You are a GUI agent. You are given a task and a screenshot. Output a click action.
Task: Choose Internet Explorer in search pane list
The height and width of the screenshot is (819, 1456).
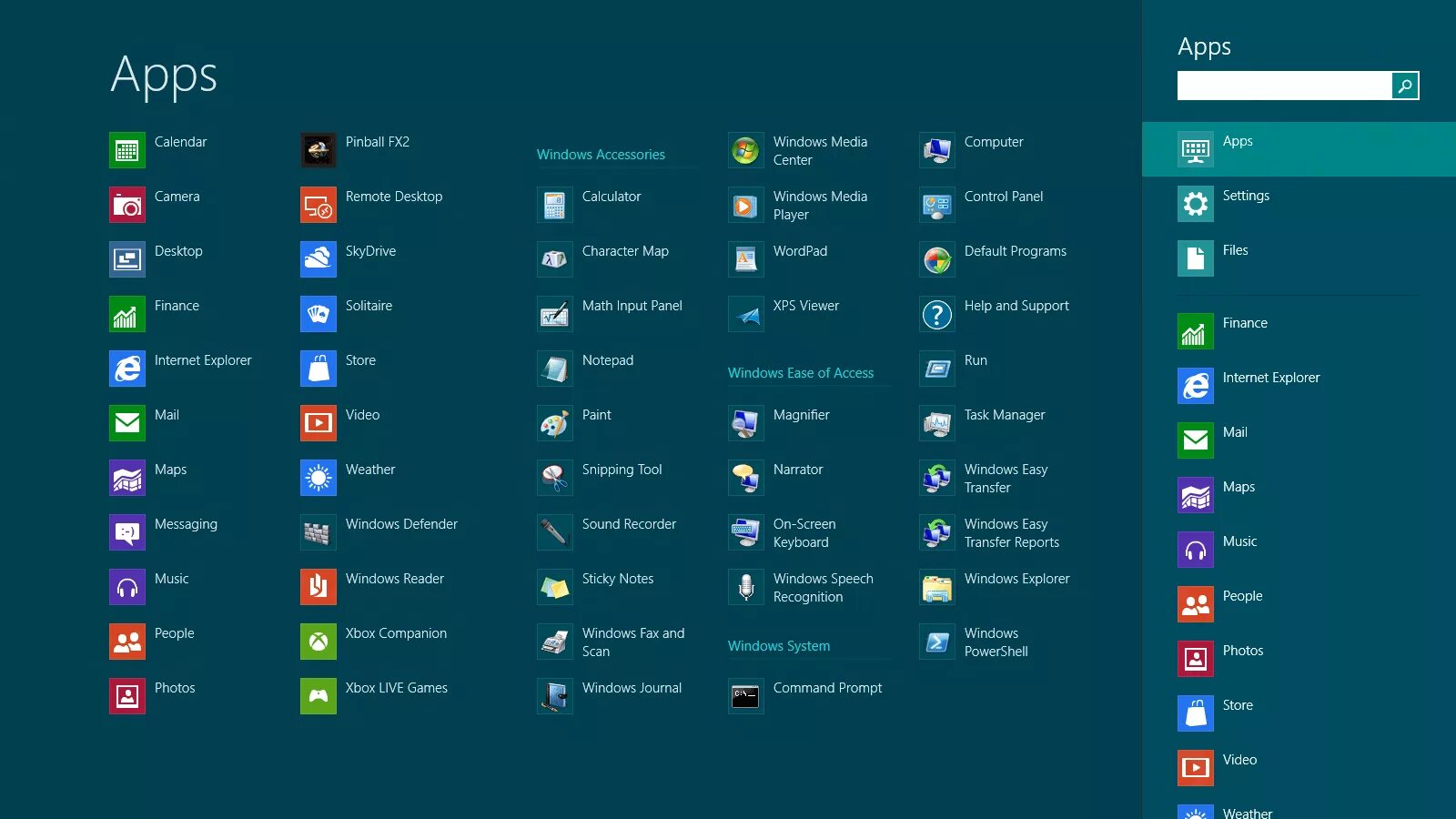point(1299,386)
